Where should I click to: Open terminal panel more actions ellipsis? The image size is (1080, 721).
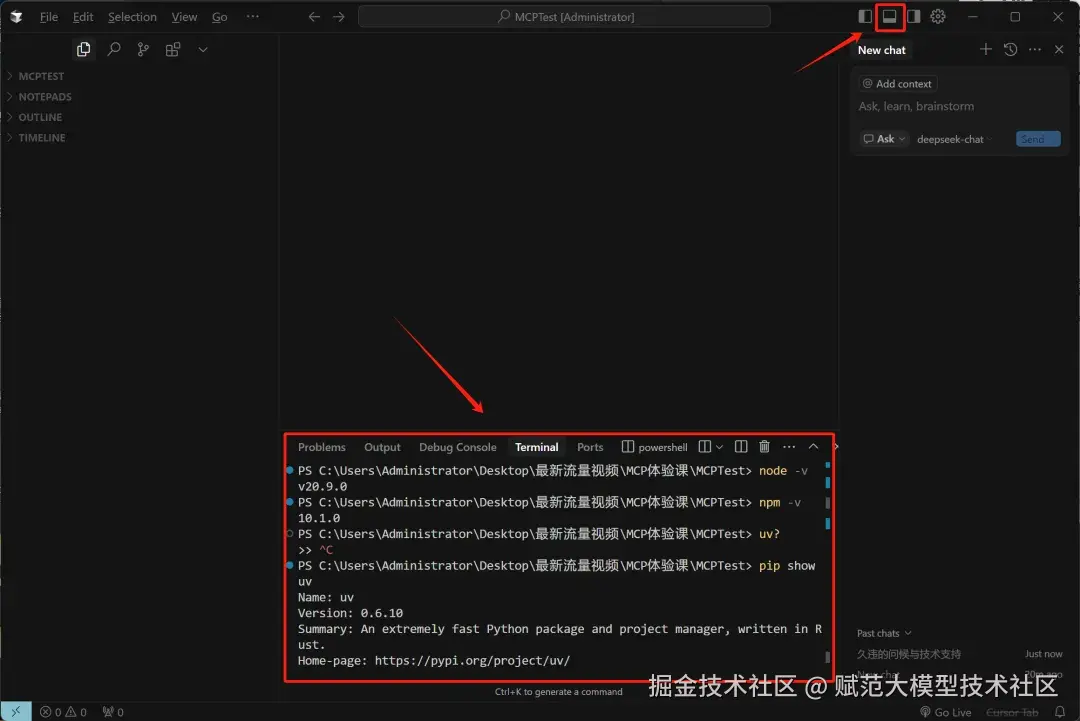pos(789,447)
